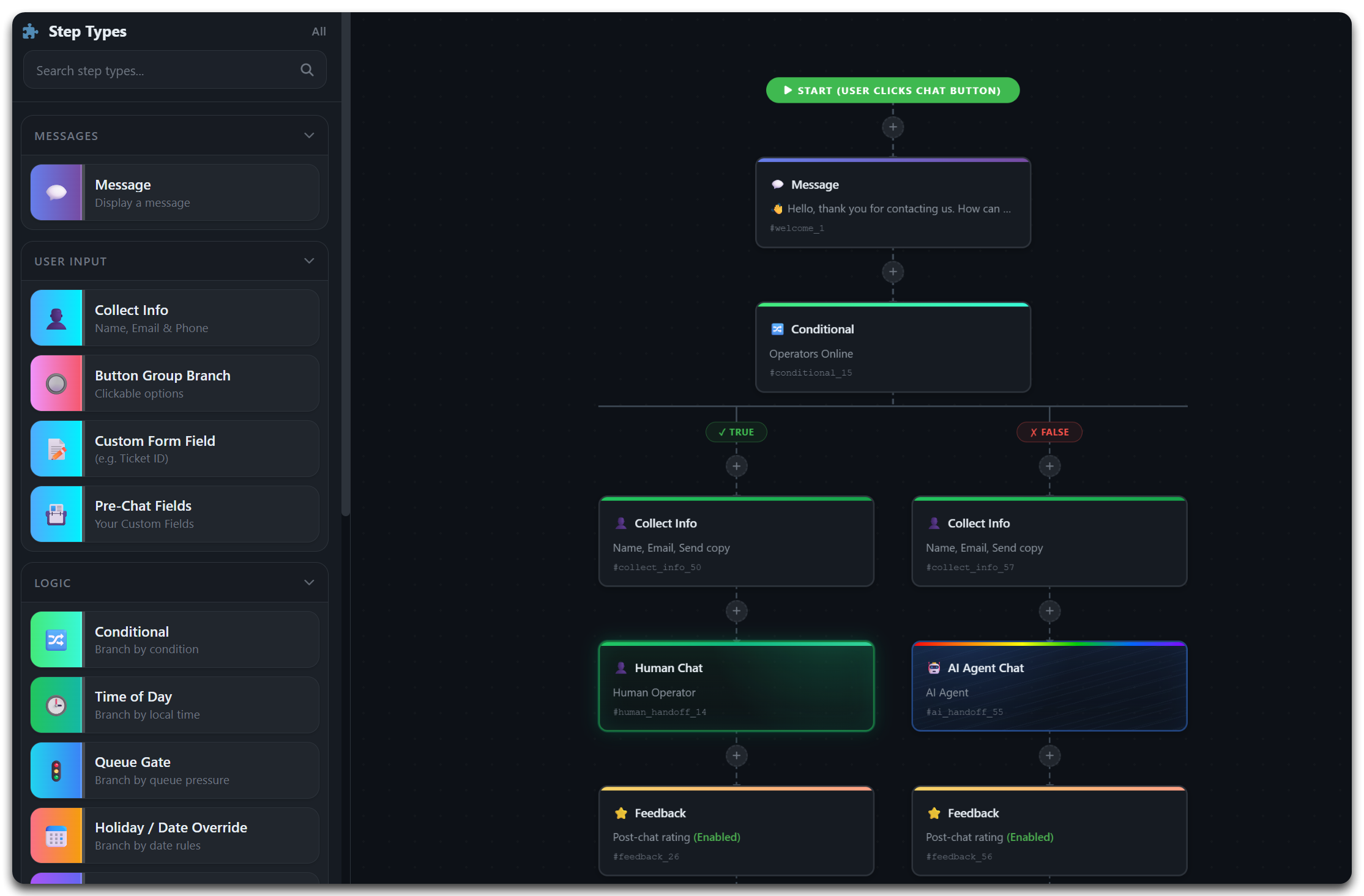Select the Queue Gate traffic-light icon
This screenshot has height=896, width=1364.
(x=56, y=770)
